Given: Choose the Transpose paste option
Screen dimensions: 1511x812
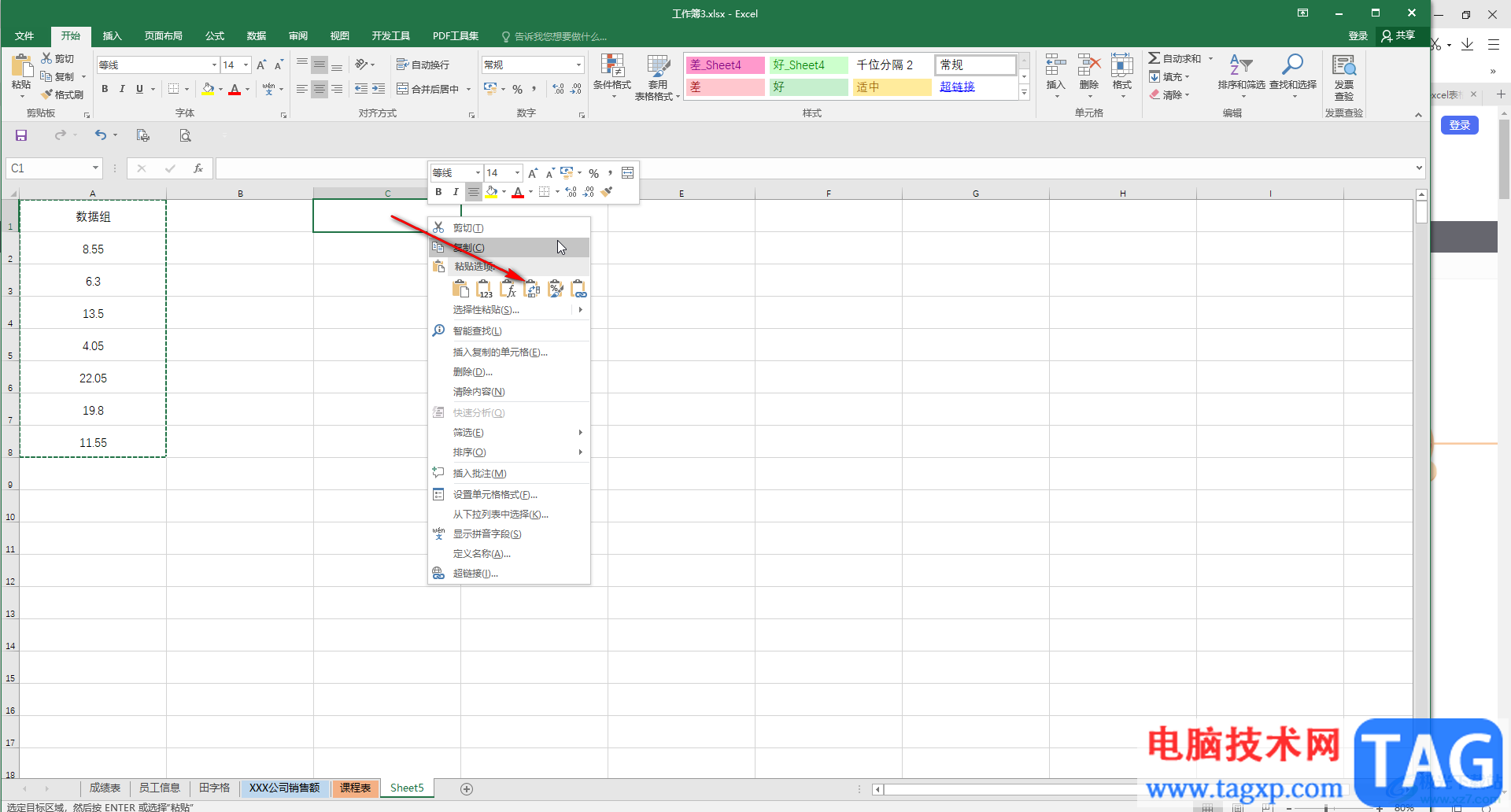Looking at the screenshot, I should point(532,289).
